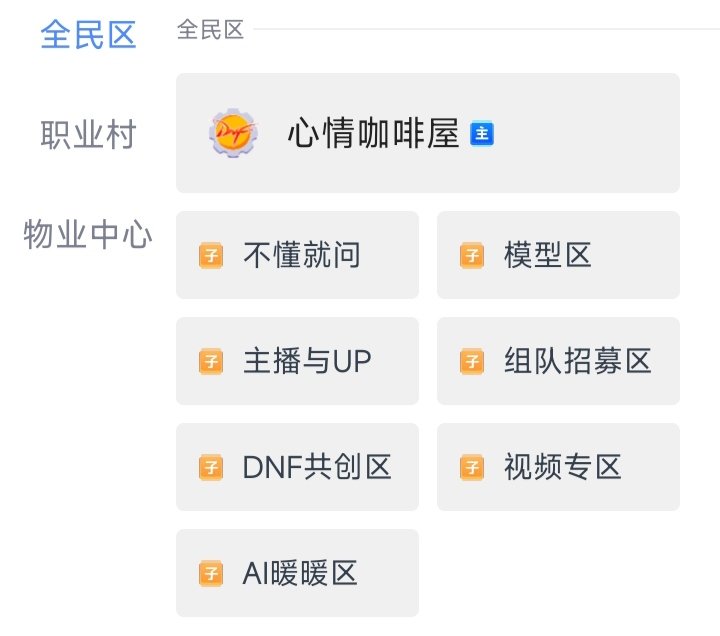Click orange 子 icon beside 视频专区
This screenshot has height=636, width=720.
[x=472, y=467]
